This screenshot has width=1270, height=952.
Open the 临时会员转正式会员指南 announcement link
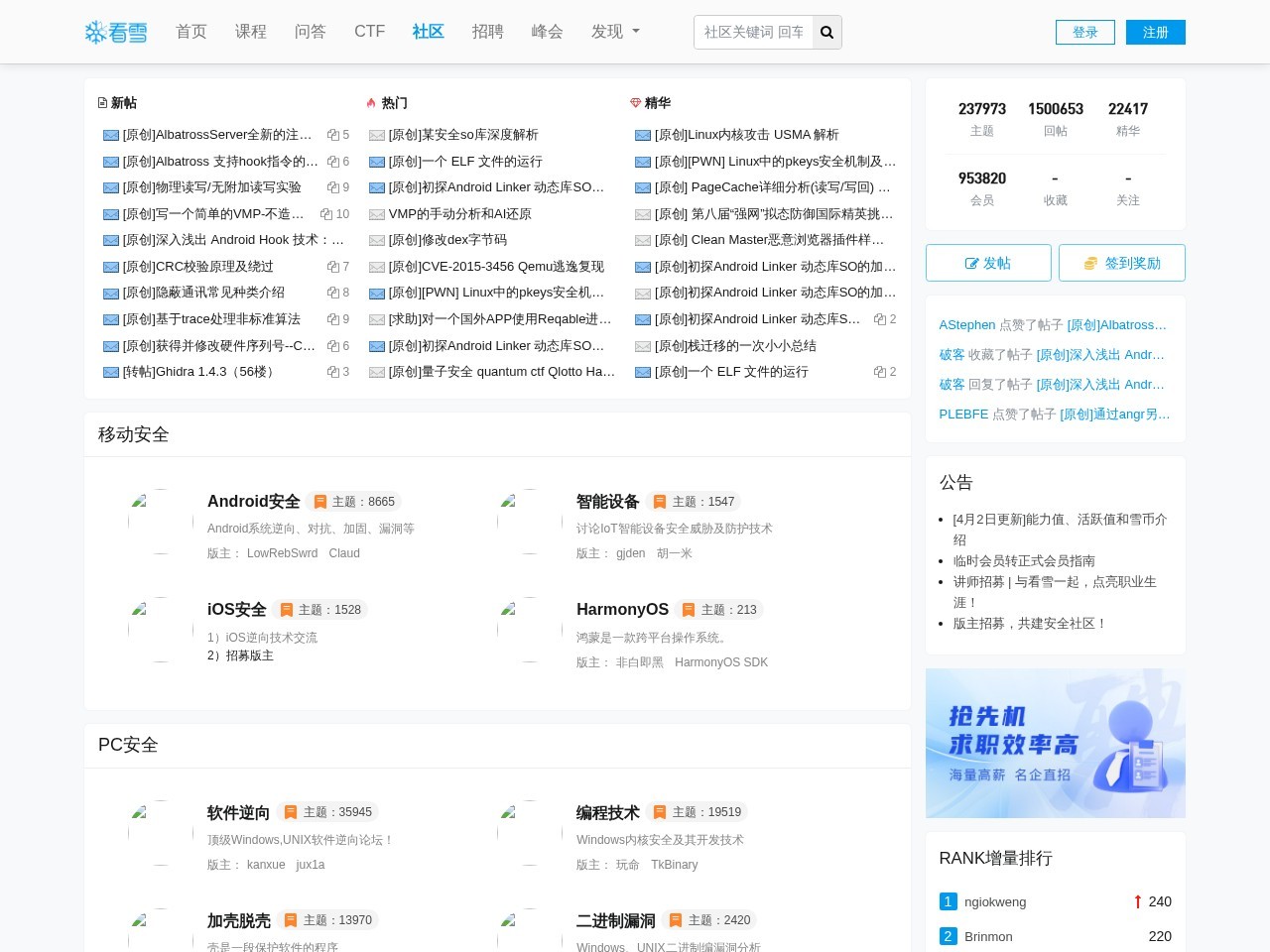coord(1024,561)
